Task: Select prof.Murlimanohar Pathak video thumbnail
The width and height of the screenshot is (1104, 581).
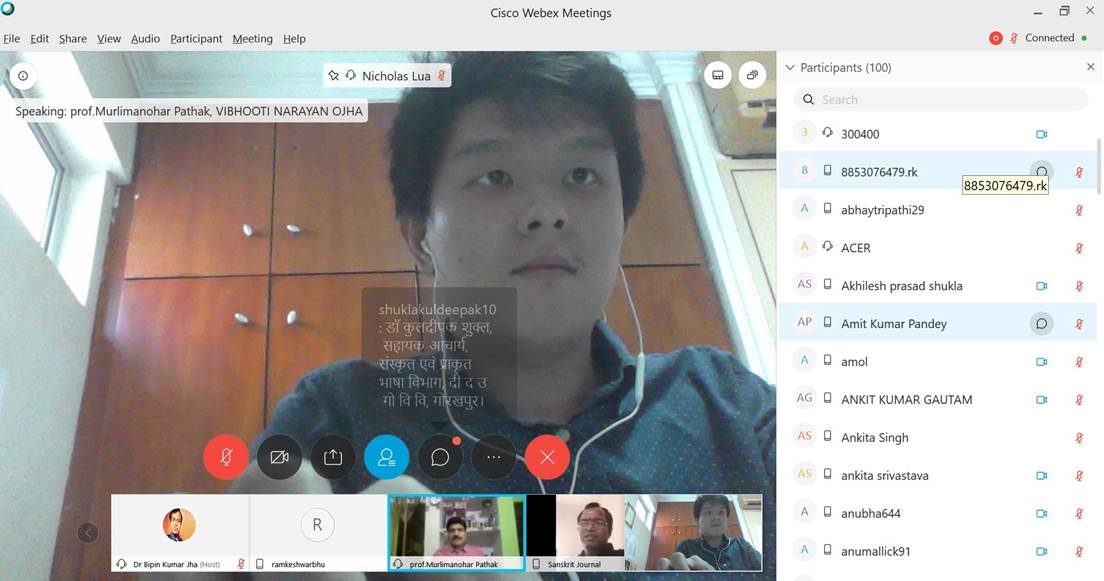Action: [456, 532]
